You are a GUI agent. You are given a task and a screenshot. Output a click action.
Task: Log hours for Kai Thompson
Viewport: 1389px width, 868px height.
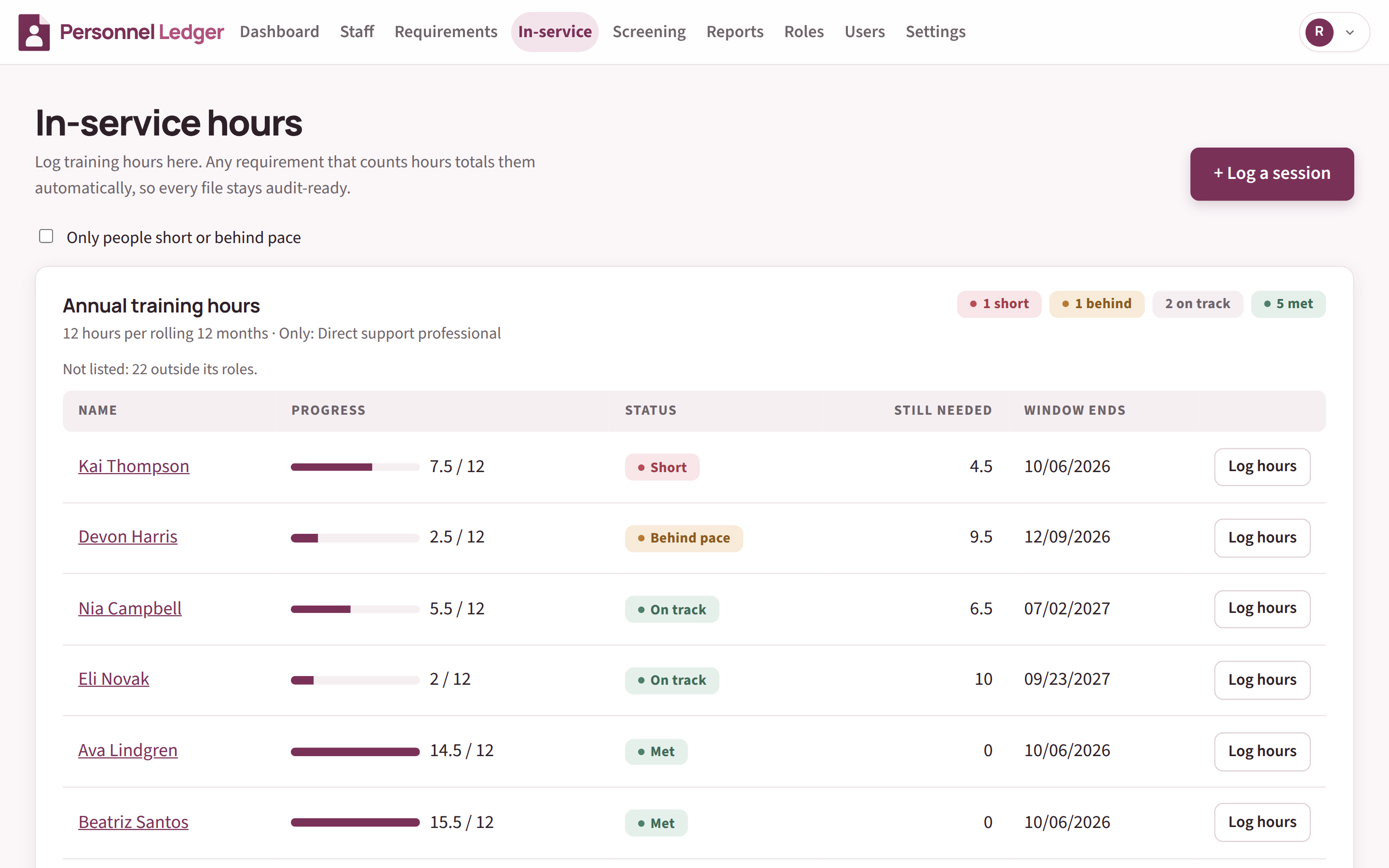tap(1262, 467)
